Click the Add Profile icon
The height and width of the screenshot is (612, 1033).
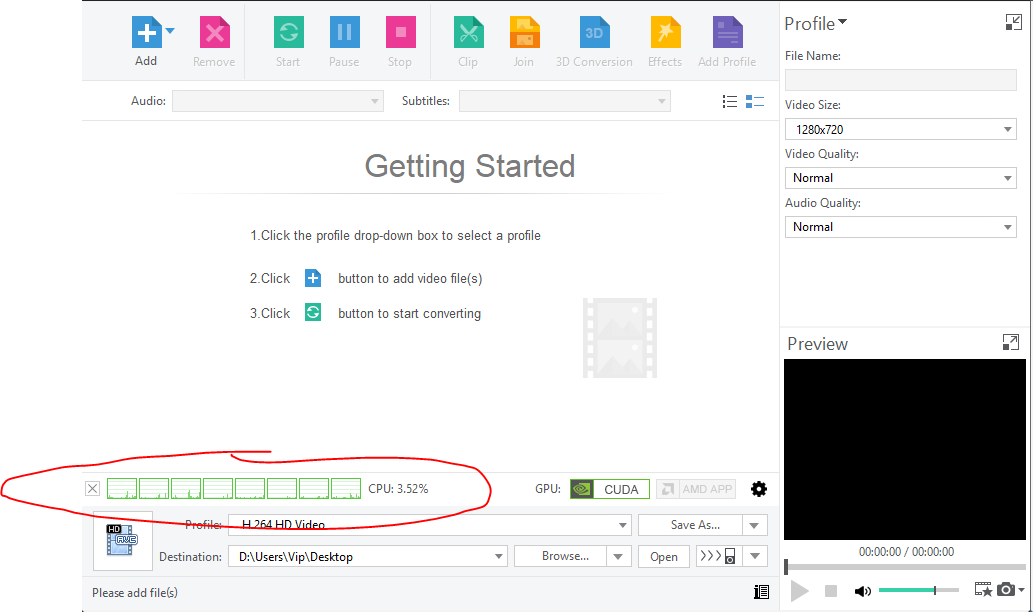click(x=727, y=32)
